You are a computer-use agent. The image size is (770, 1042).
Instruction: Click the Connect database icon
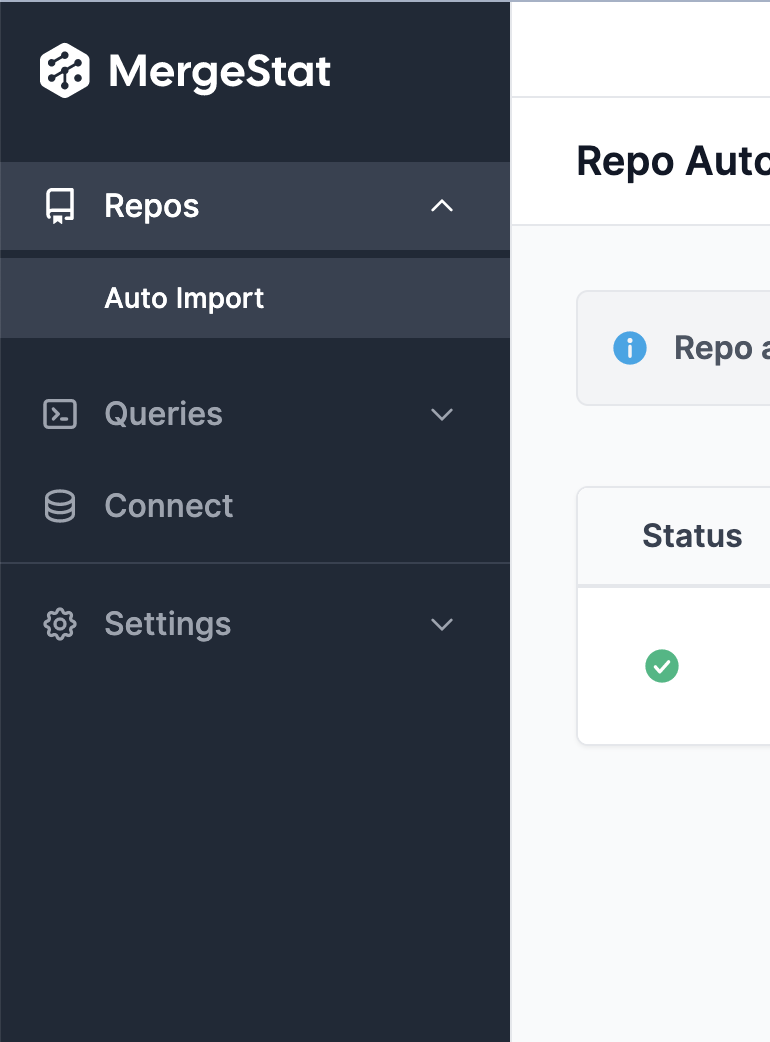pos(59,506)
